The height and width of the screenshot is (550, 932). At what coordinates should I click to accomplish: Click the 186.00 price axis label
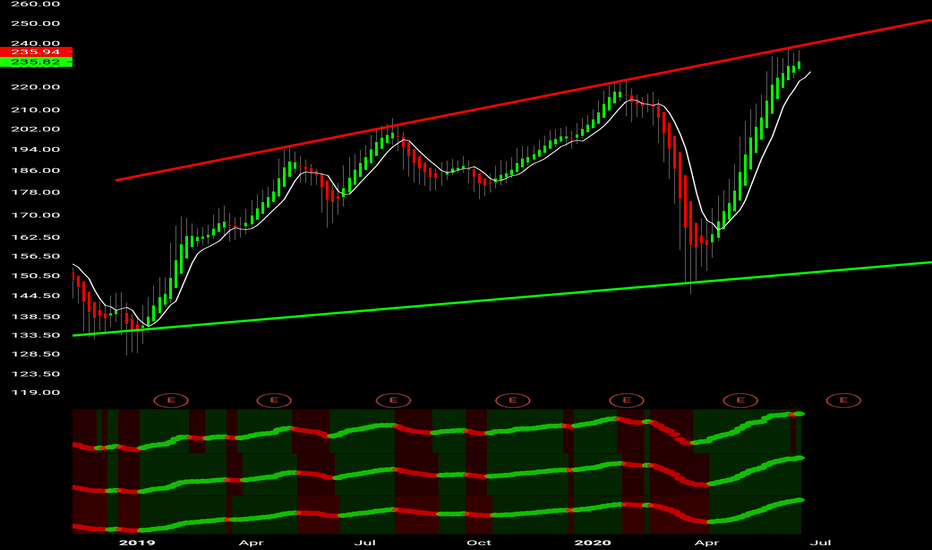point(36,170)
